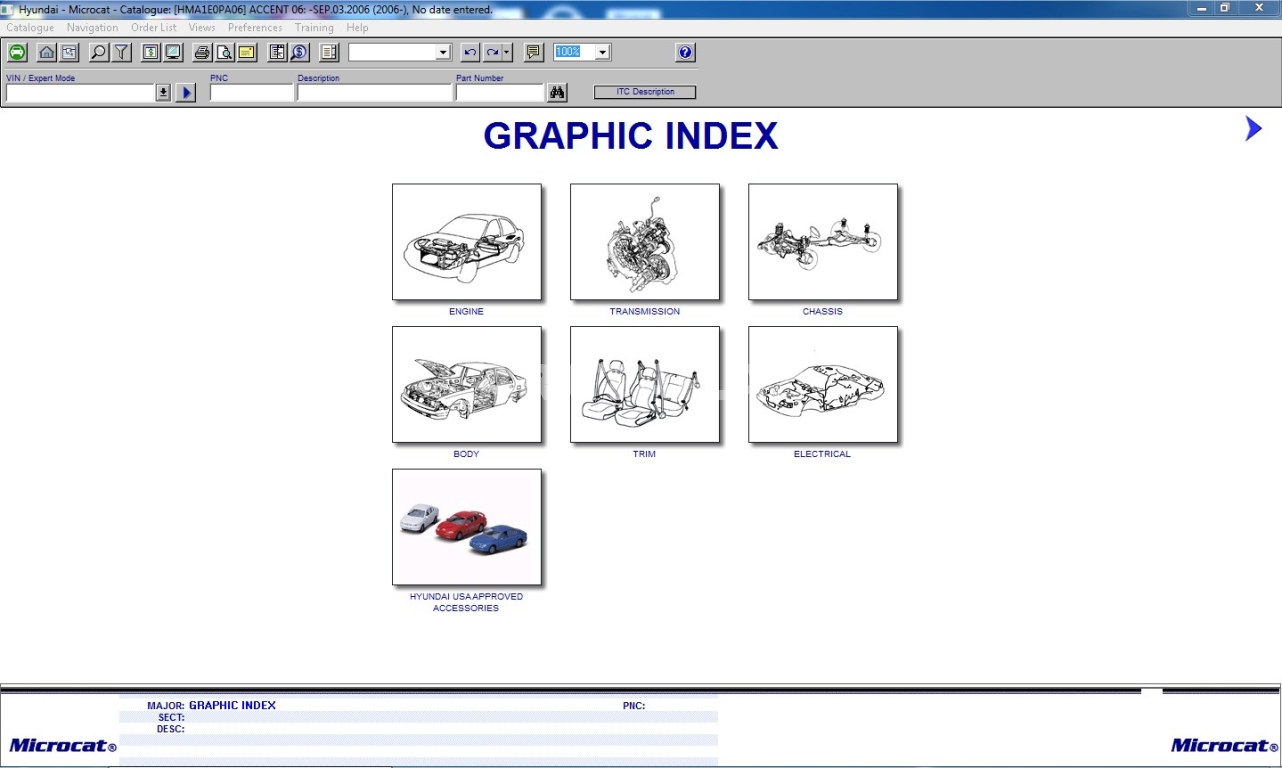This screenshot has width=1282, height=768.
Task: Click the VIN download arrow button
Action: click(x=164, y=93)
